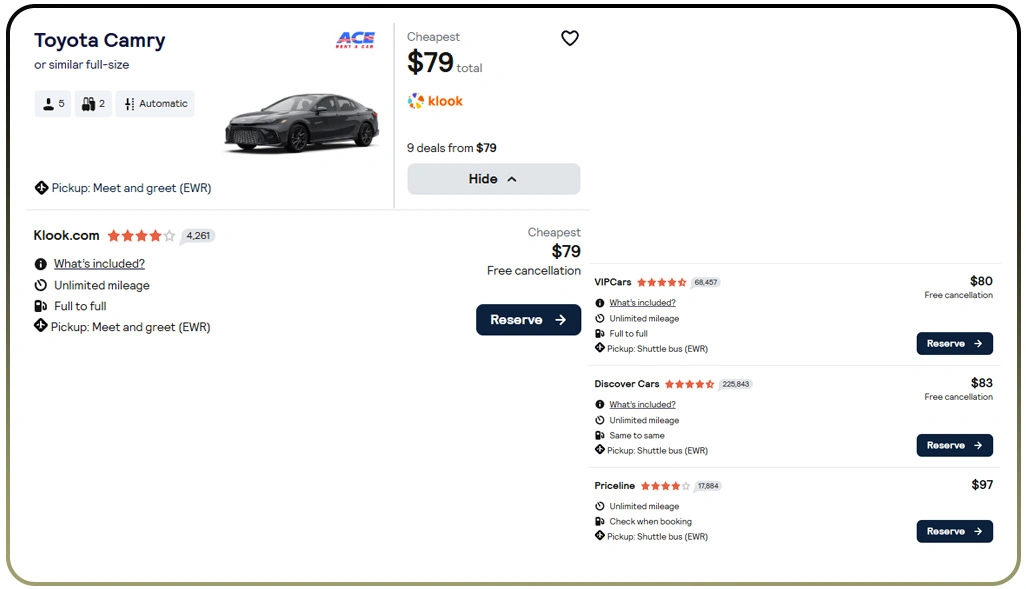Reserve the Klook.com deal for $79
Screen dimensions: 1026x589
tap(528, 319)
